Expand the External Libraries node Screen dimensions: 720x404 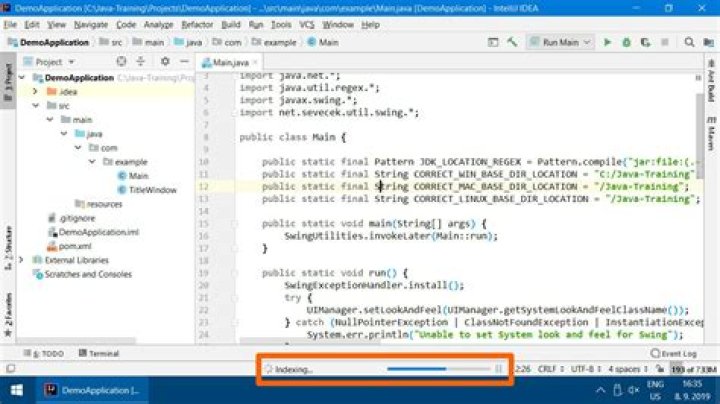tap(21, 260)
